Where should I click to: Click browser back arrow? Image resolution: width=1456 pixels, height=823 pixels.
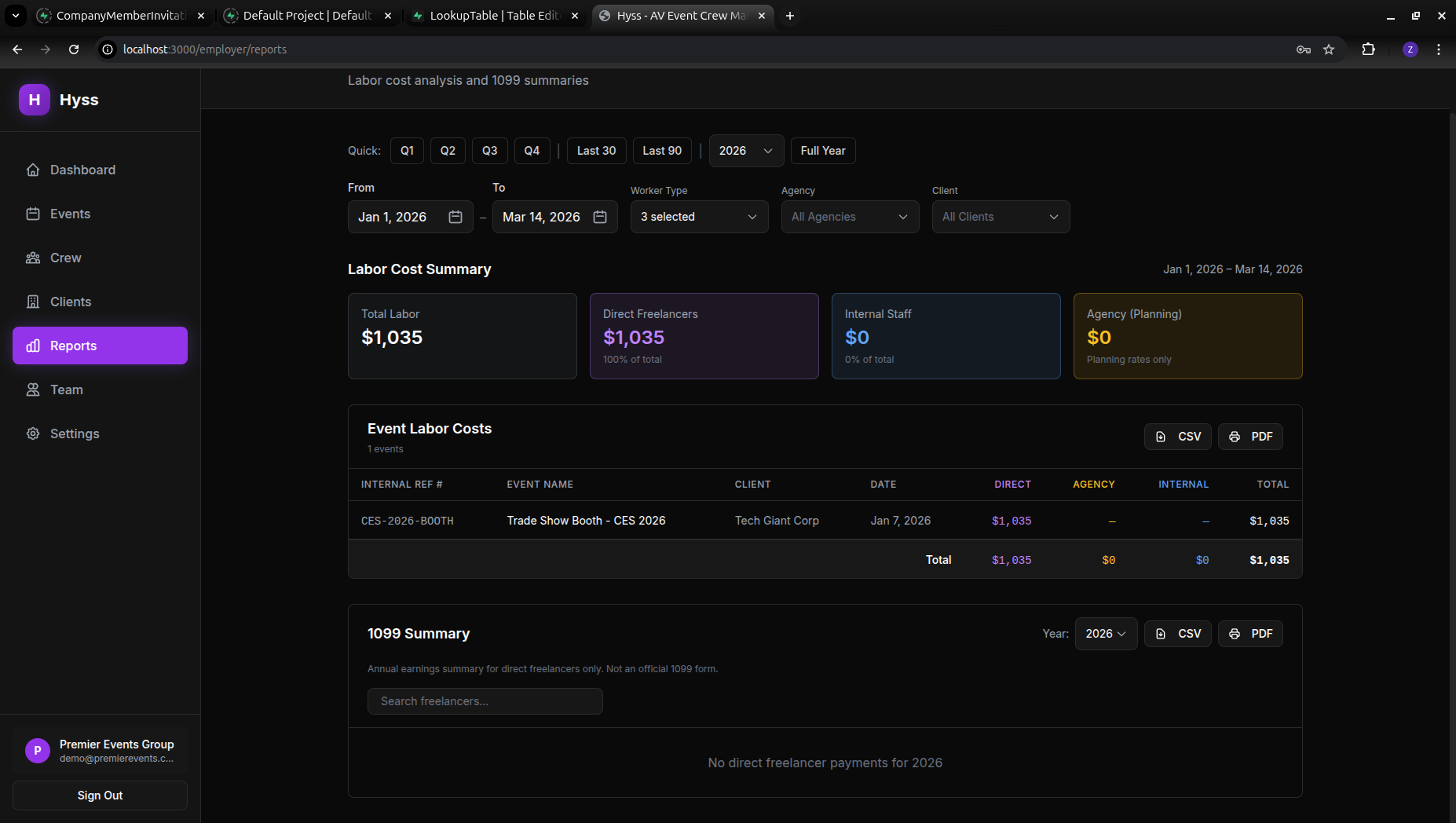point(17,49)
